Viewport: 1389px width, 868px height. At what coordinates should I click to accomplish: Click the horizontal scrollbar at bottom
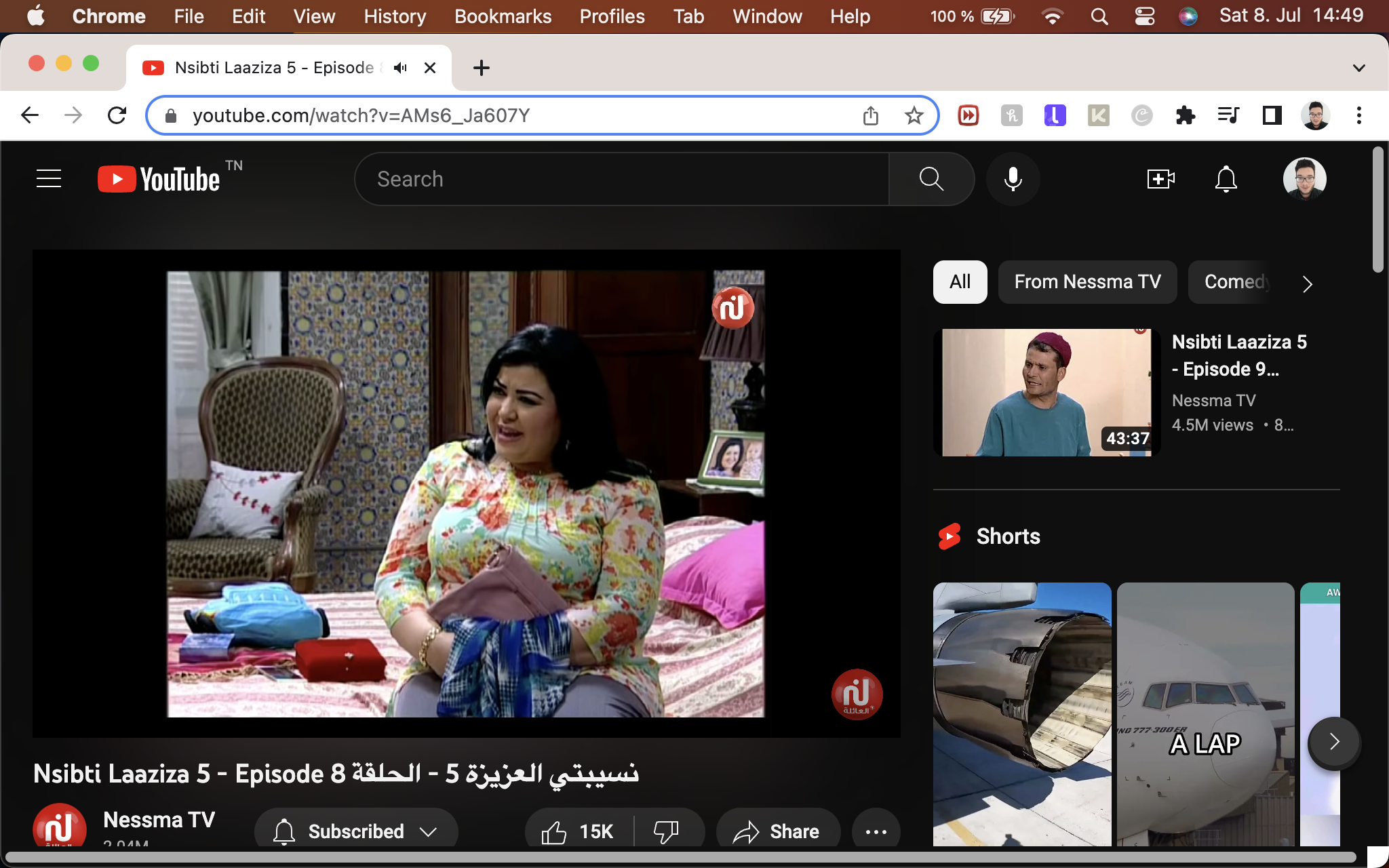click(678, 857)
